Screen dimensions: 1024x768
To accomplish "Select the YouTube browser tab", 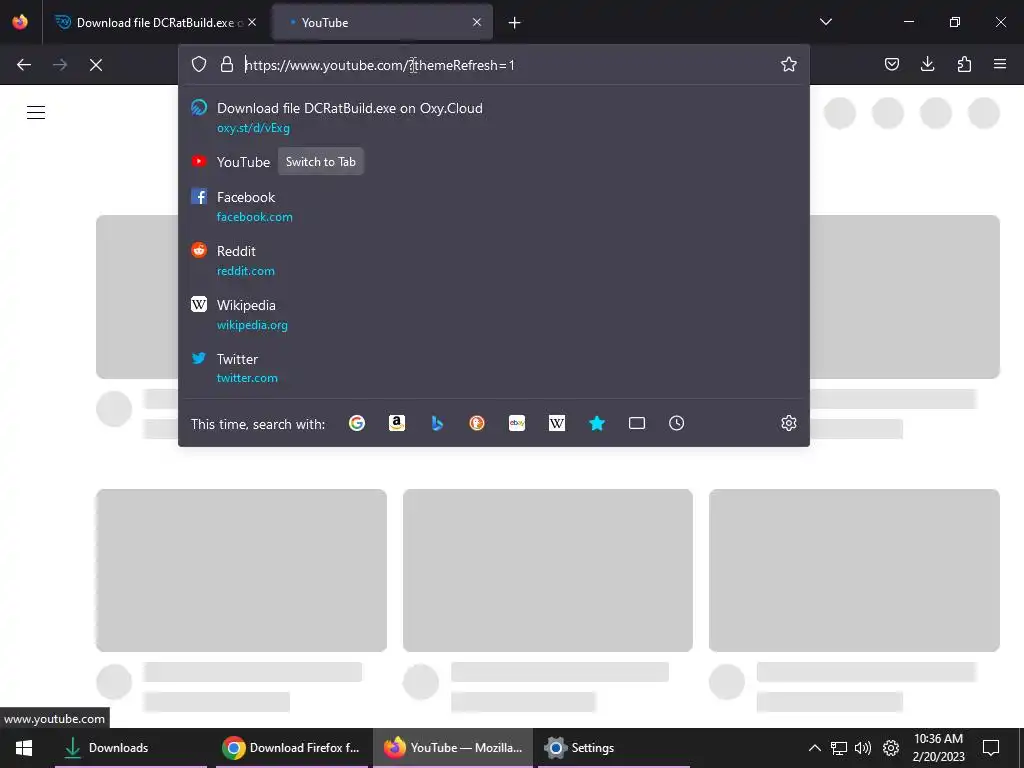I will coord(382,22).
